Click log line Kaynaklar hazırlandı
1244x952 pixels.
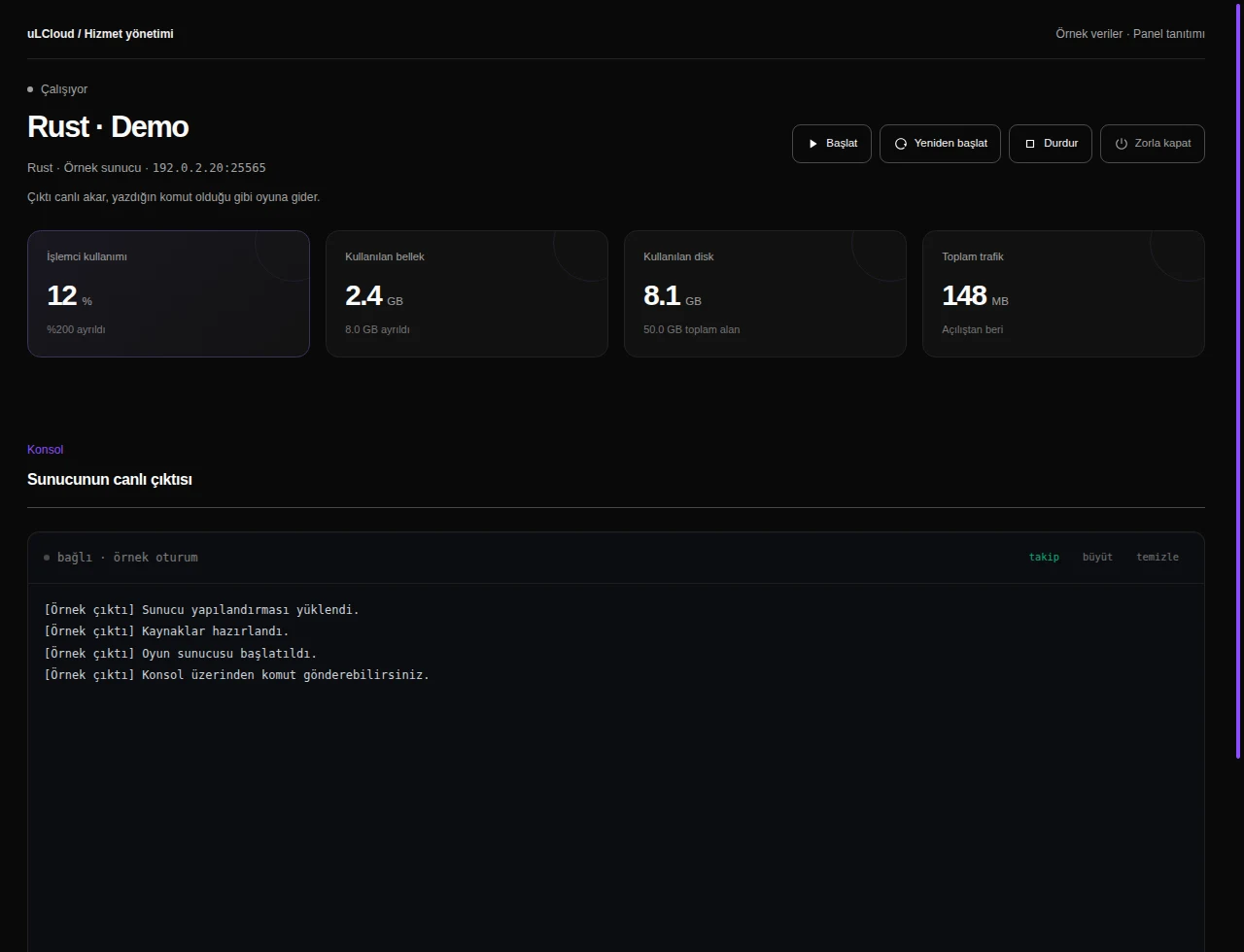click(166, 631)
